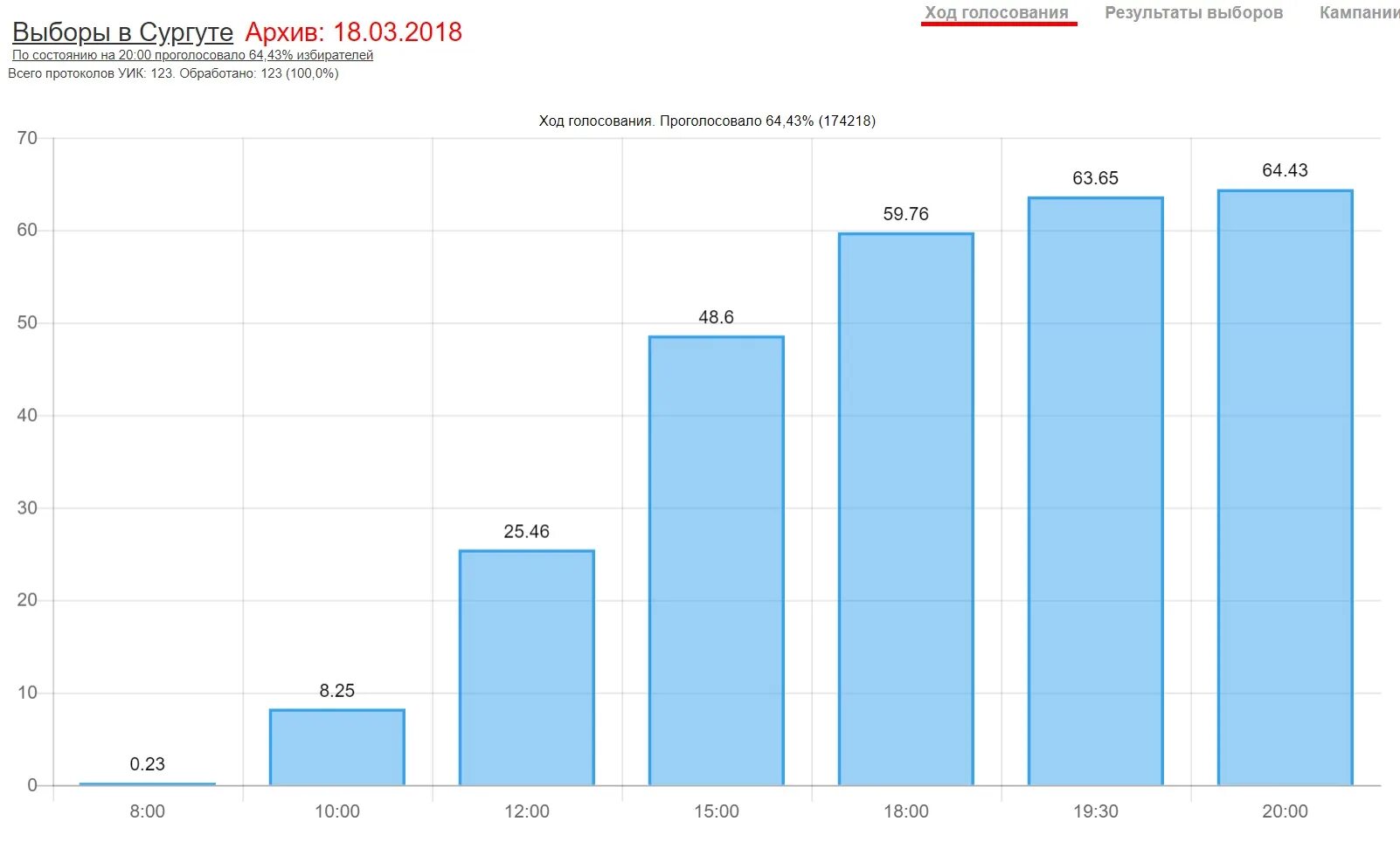
Task: Select the final 20:00 bar showing 64.43
Action: (x=1285, y=485)
